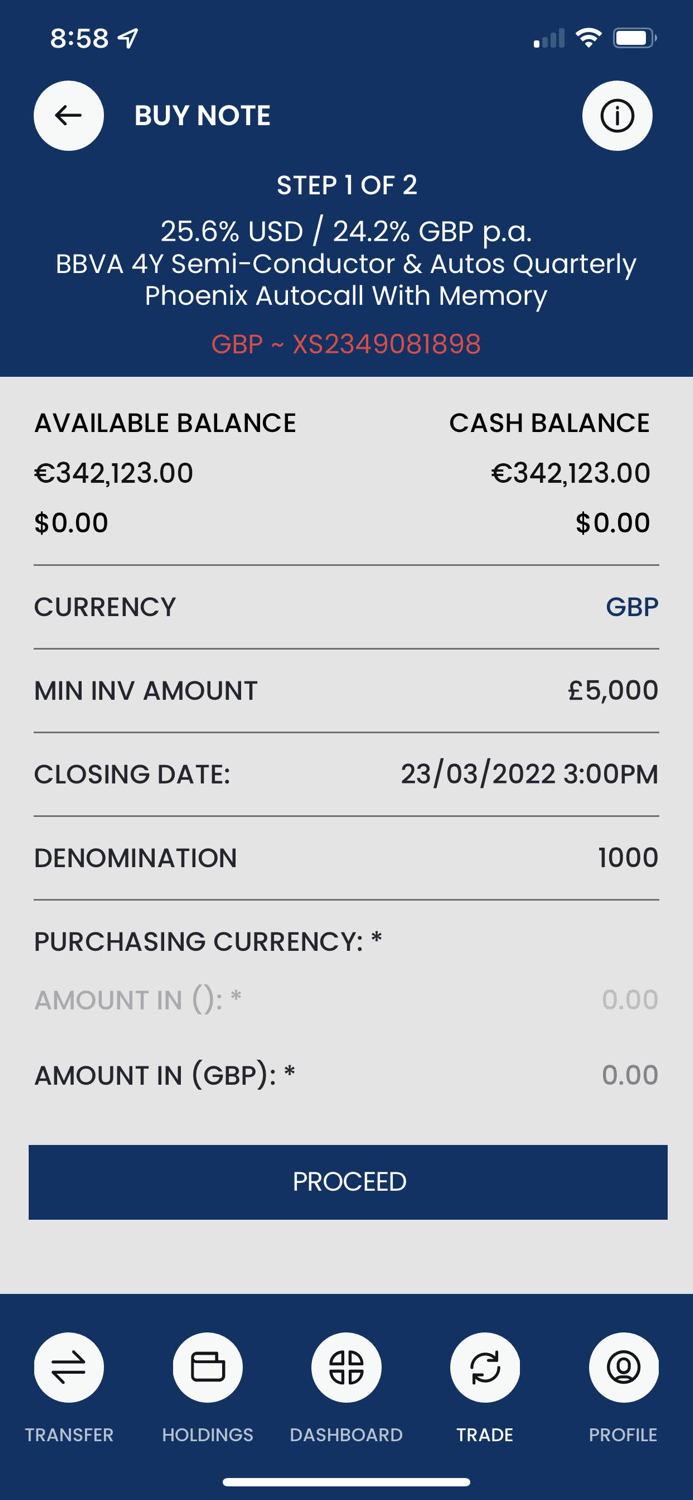Tap the location arrow next to the time

pos(124,37)
